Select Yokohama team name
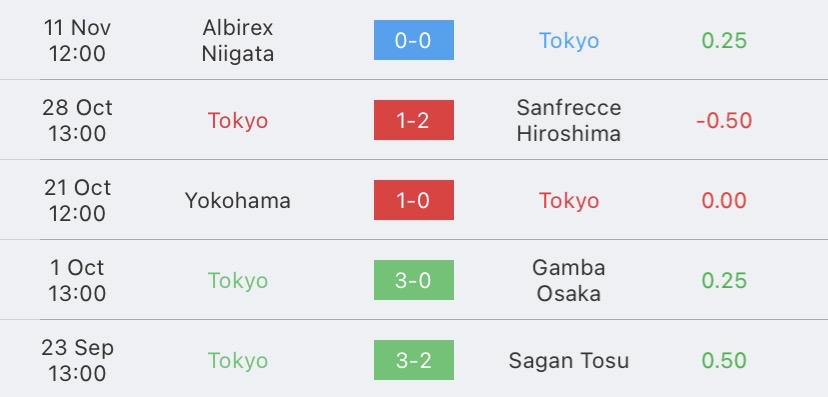Viewport: 828px width, 397px height. click(x=238, y=201)
